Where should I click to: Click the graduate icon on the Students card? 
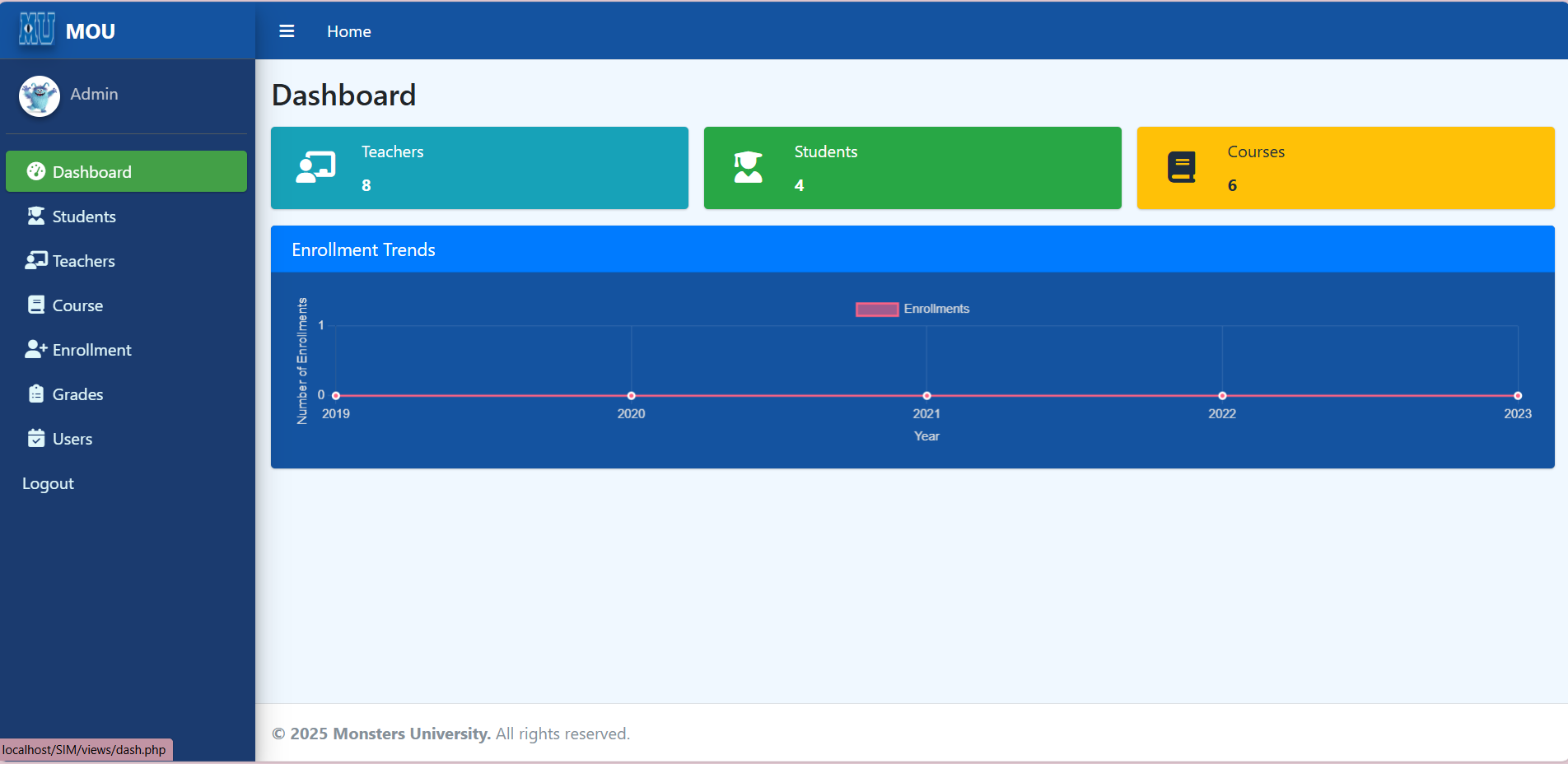coord(748,167)
